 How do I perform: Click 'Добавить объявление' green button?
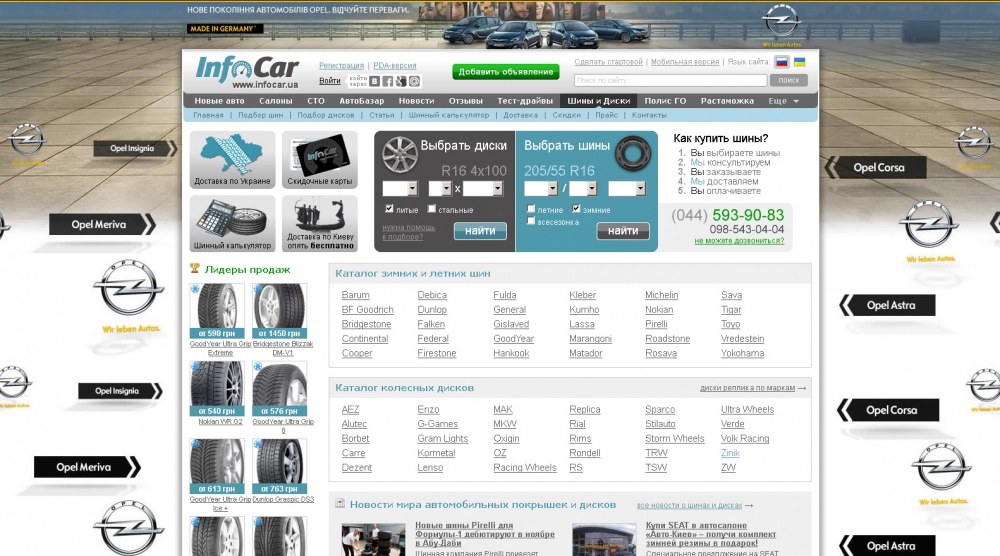pos(506,71)
